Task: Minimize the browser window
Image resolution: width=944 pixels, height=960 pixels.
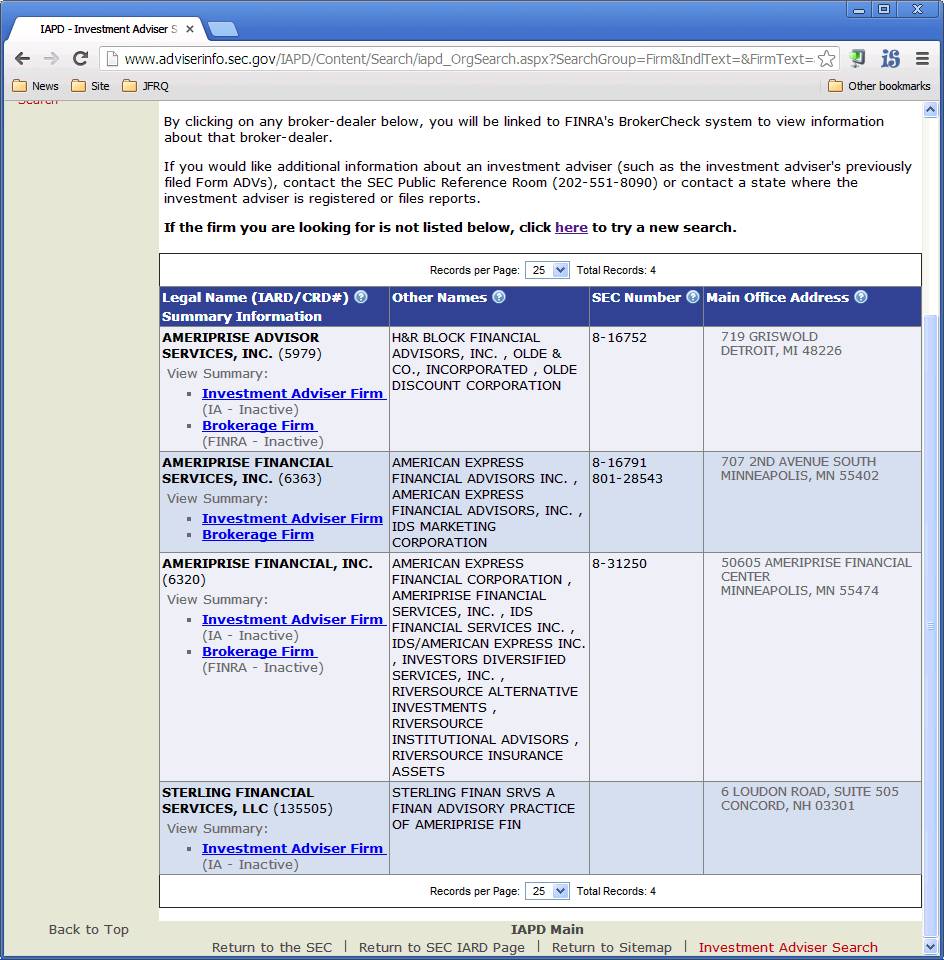Action: [x=859, y=10]
